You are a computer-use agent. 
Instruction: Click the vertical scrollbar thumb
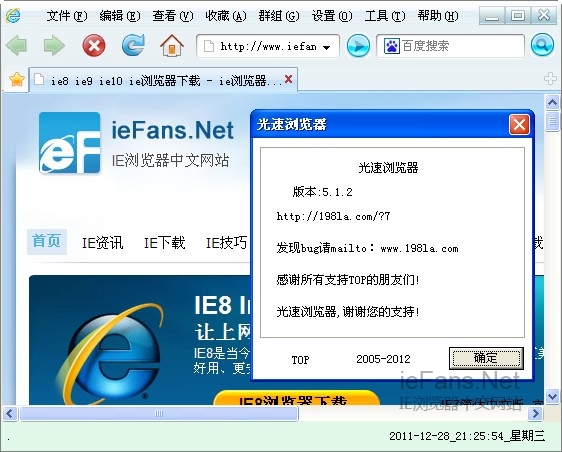click(x=552, y=122)
